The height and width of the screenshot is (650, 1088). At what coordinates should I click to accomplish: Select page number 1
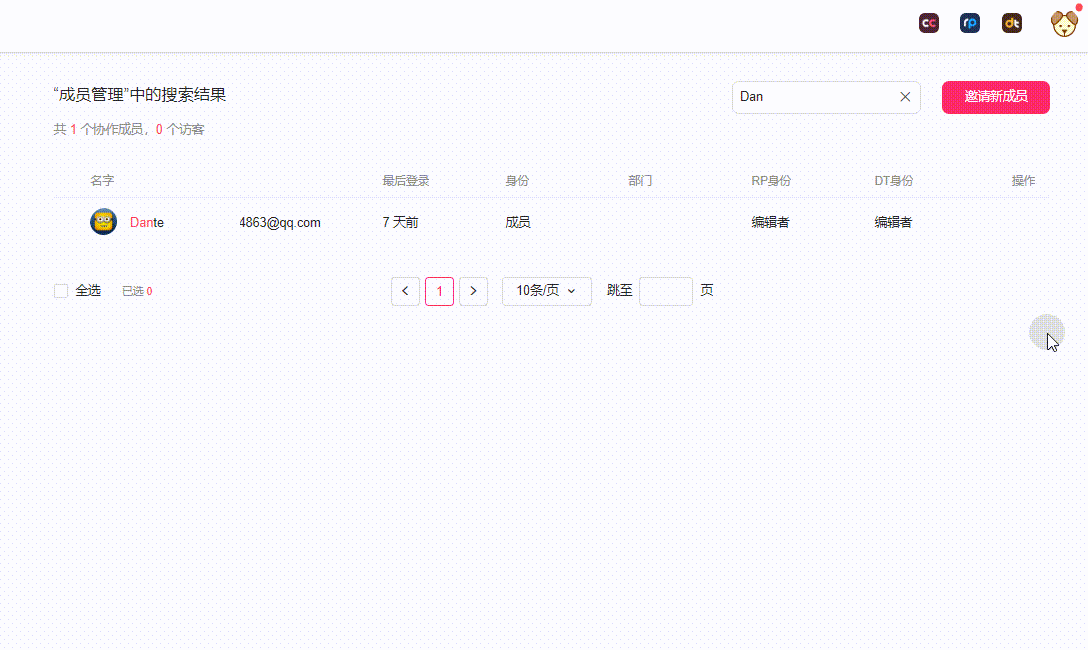pos(439,291)
